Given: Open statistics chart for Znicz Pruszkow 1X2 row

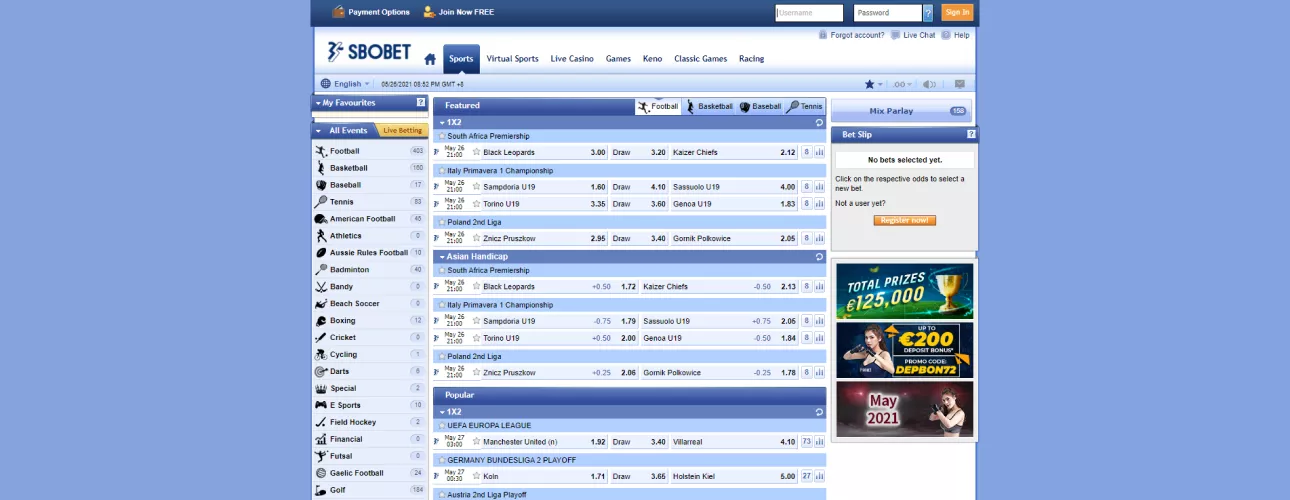Looking at the screenshot, I should (820, 239).
